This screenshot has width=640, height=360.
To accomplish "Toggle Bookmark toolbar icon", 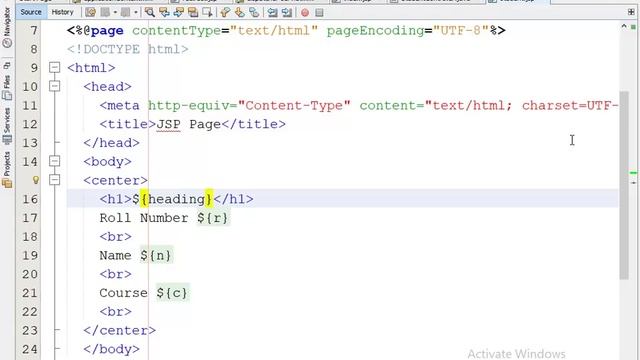I will tap(254, 13).
